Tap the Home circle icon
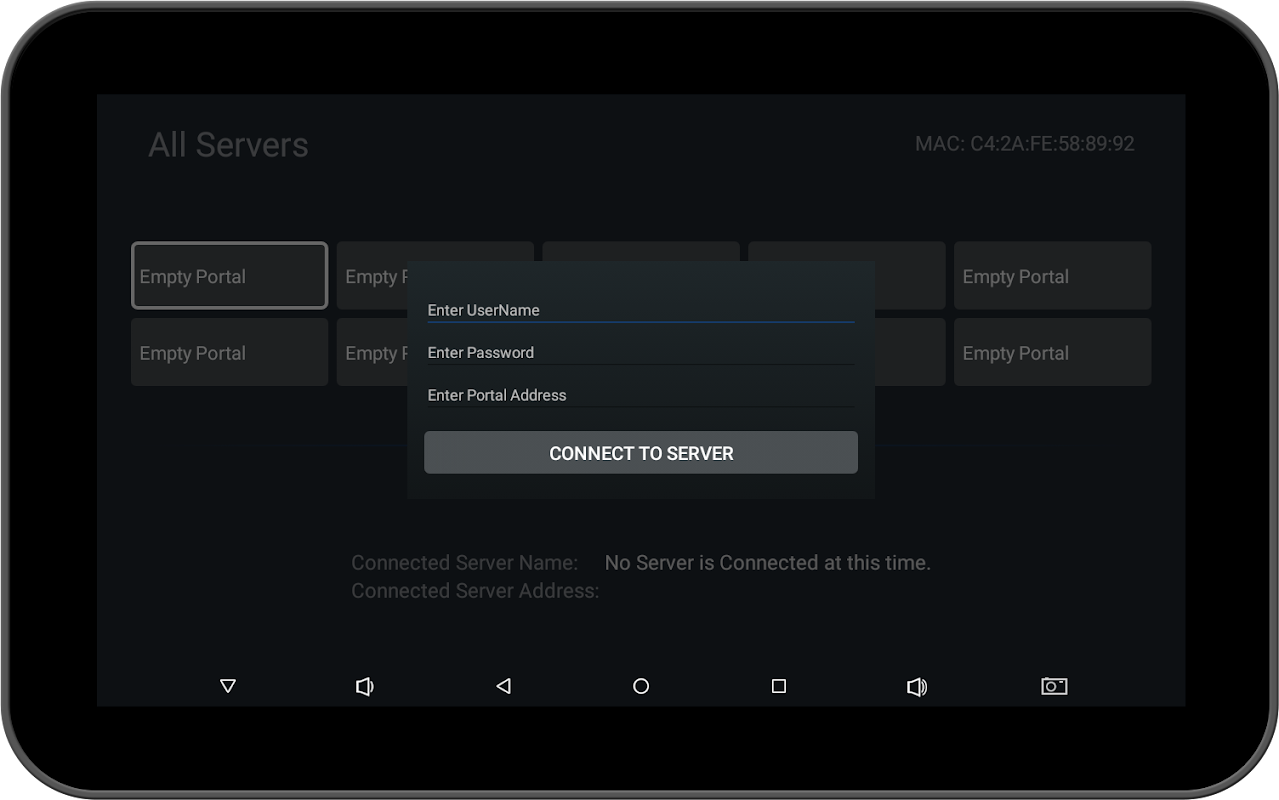The image size is (1279, 800). [641, 686]
